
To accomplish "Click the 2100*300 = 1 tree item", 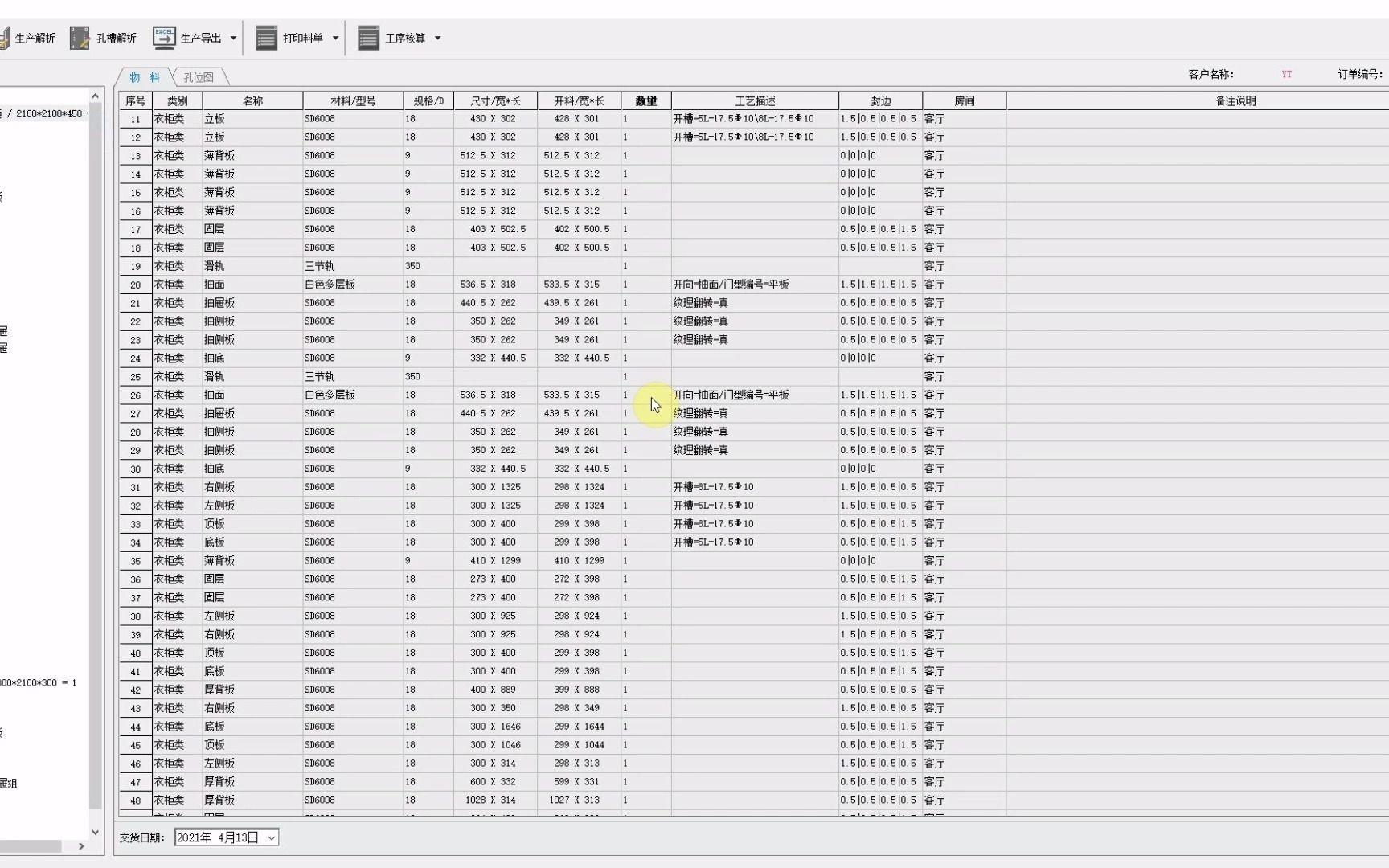I will coord(39,682).
